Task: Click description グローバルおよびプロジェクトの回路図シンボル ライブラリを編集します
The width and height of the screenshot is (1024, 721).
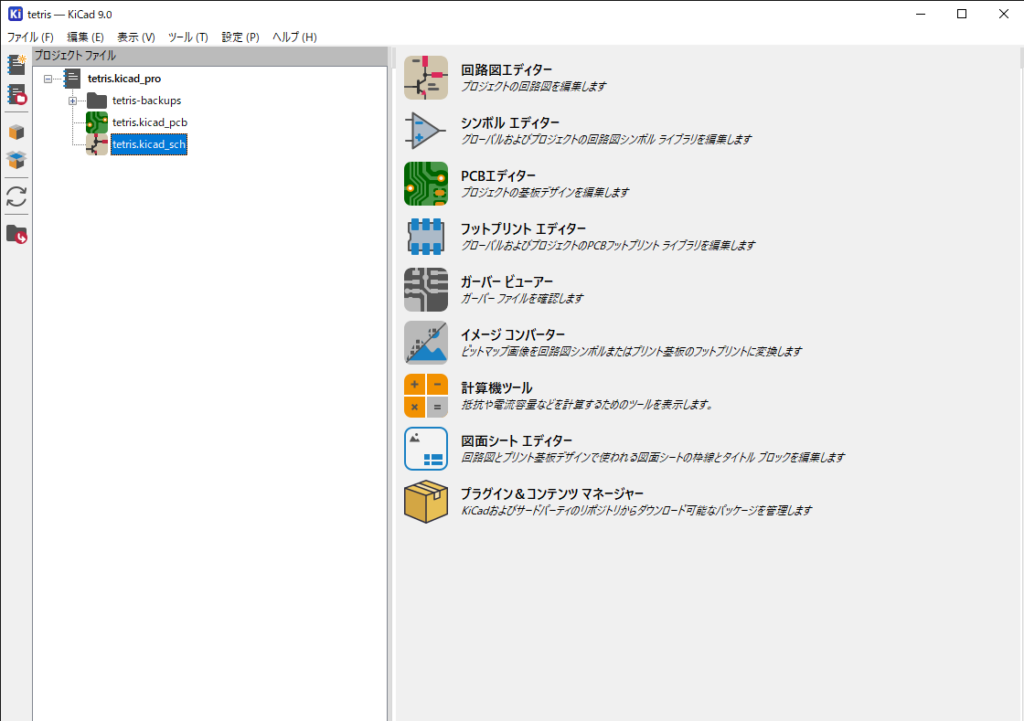Action: click(607, 139)
